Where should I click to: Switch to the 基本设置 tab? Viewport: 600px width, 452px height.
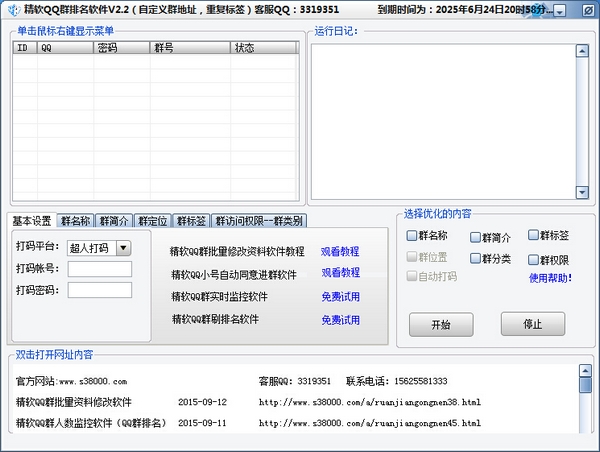32,221
